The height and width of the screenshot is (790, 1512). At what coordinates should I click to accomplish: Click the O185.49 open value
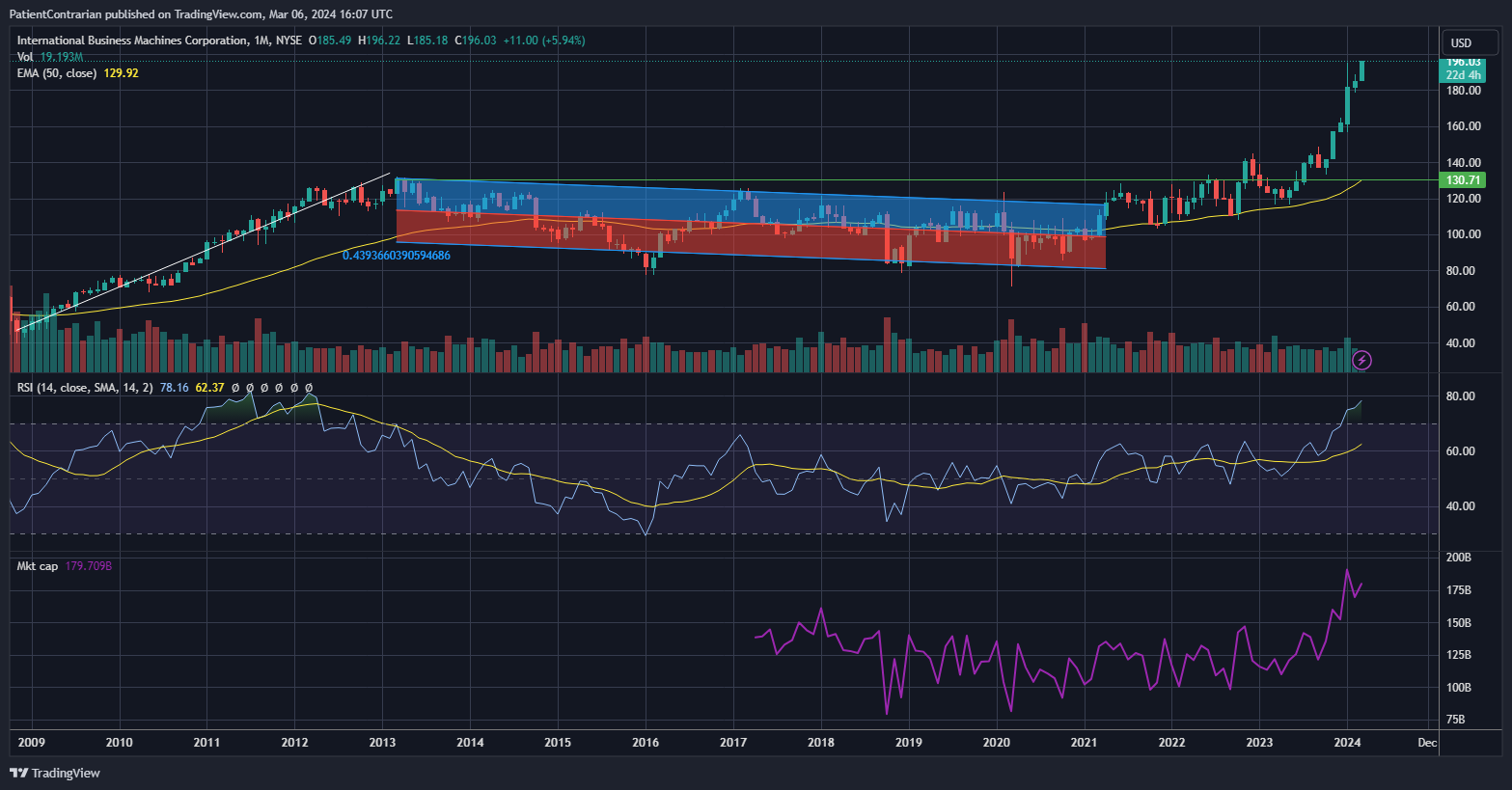[329, 41]
